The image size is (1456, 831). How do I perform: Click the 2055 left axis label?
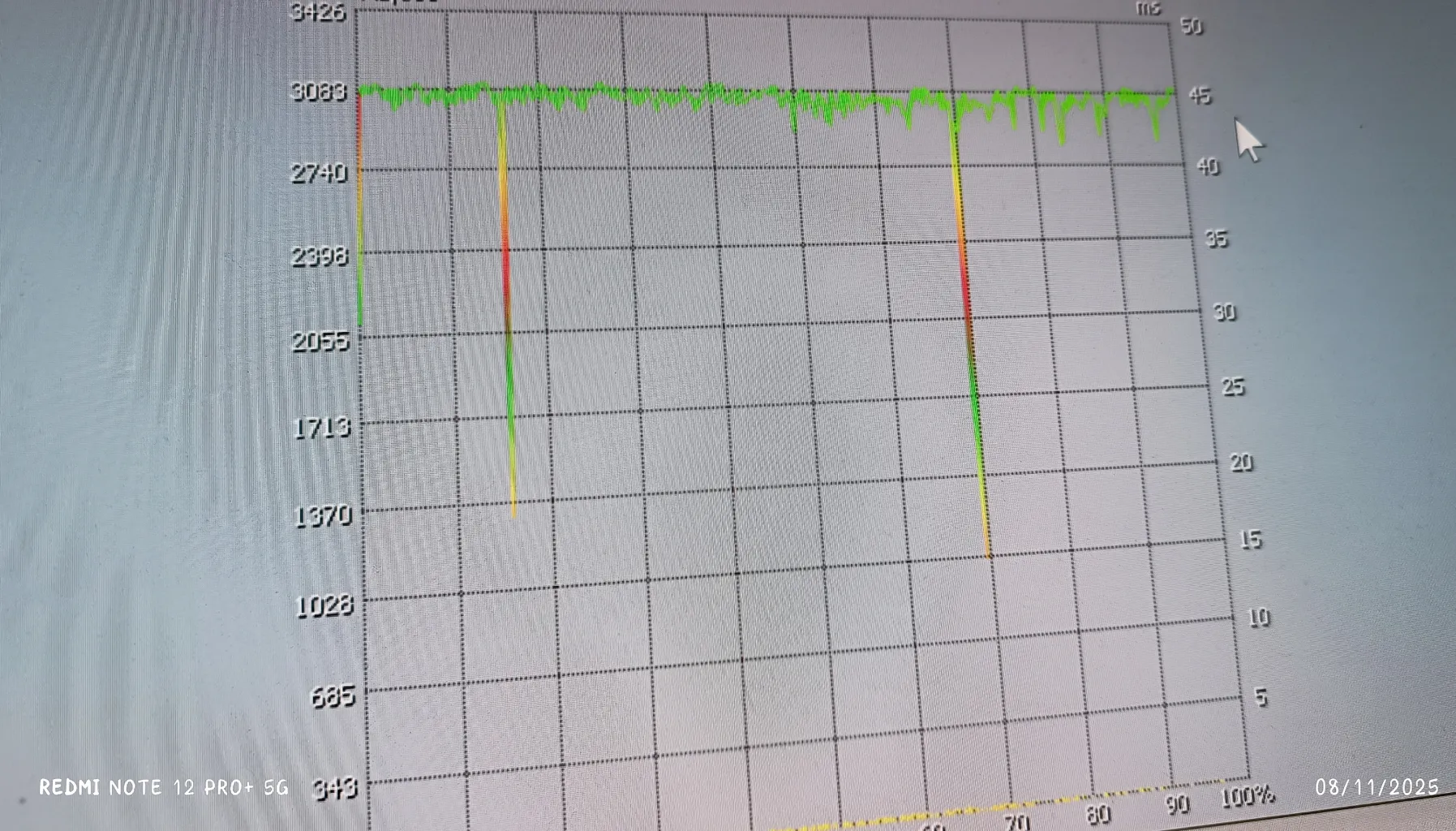[320, 341]
